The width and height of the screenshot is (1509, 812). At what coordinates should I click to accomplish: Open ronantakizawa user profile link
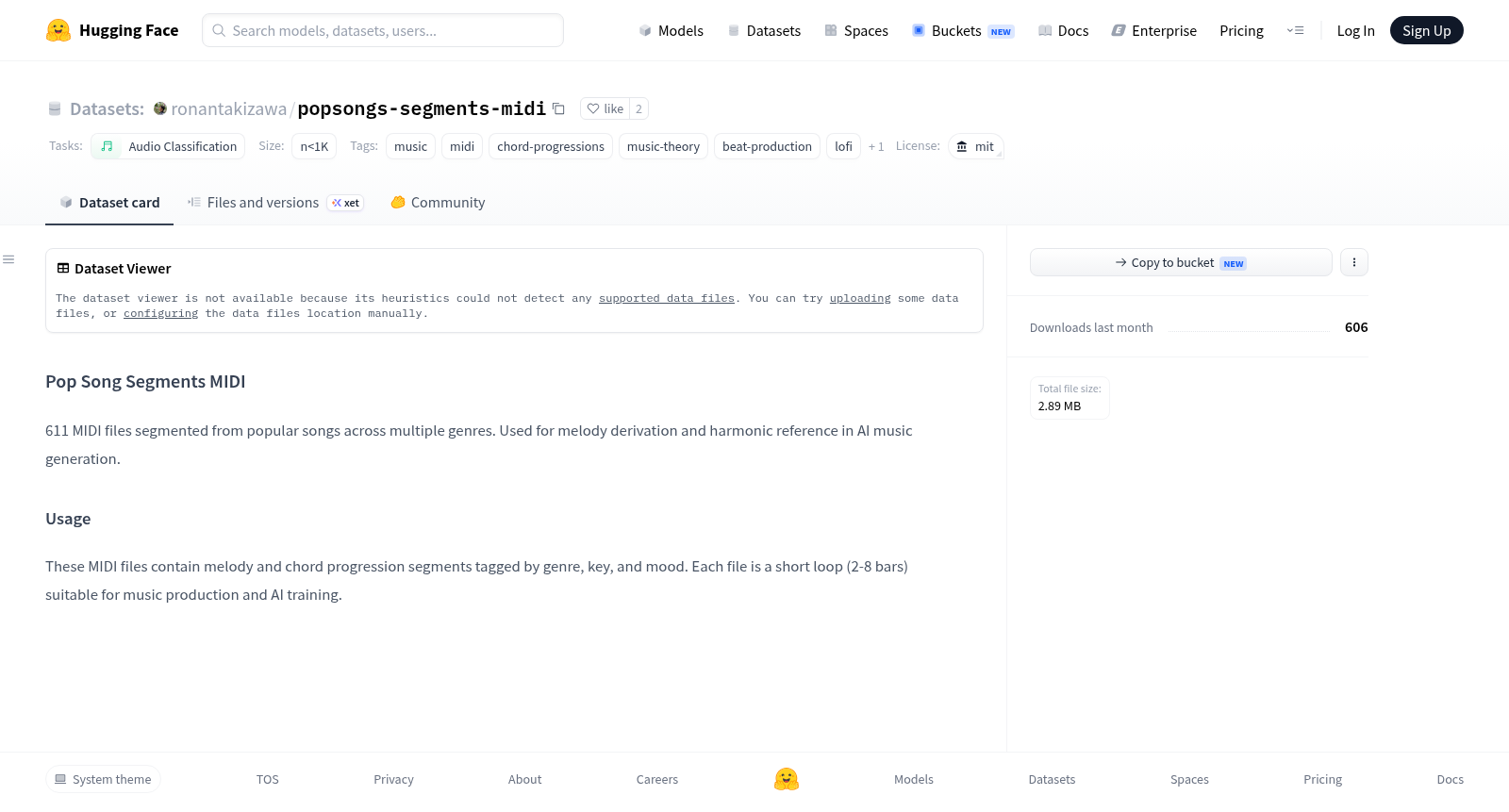228,108
